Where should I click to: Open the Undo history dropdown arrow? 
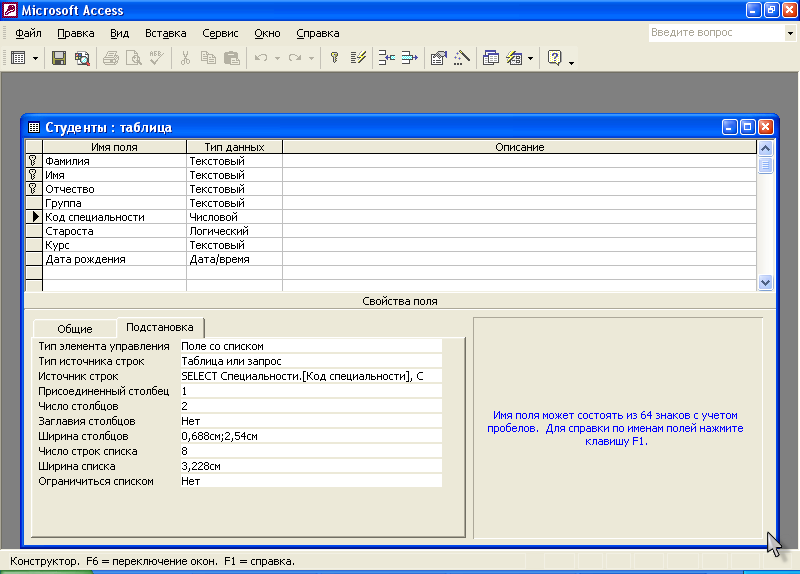tap(277, 58)
